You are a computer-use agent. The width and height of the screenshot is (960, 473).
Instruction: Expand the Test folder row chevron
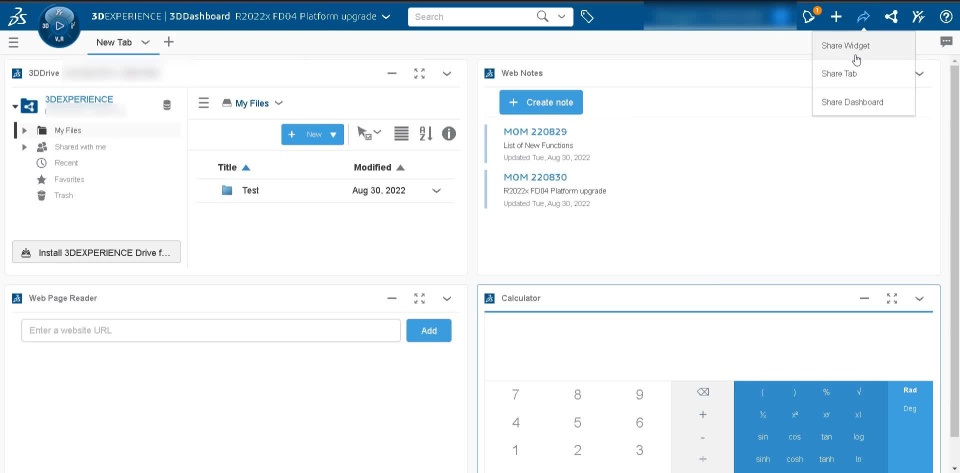click(x=437, y=191)
